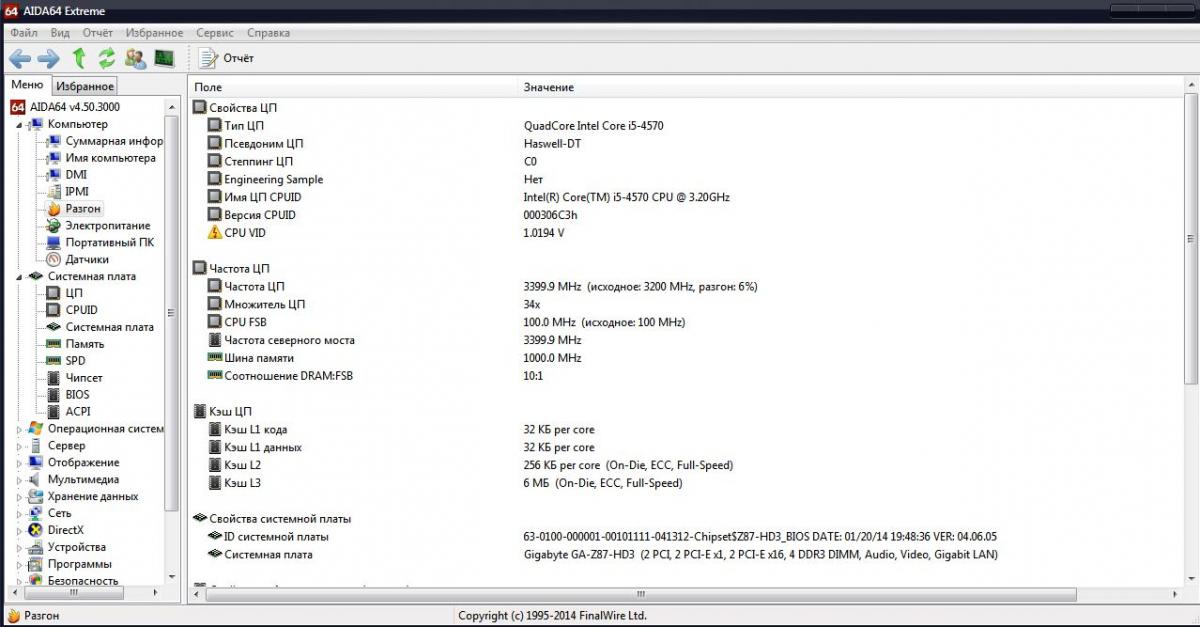Image resolution: width=1200 pixels, height=627 pixels.
Task: Click the green Up level arrow
Action: (x=79, y=58)
